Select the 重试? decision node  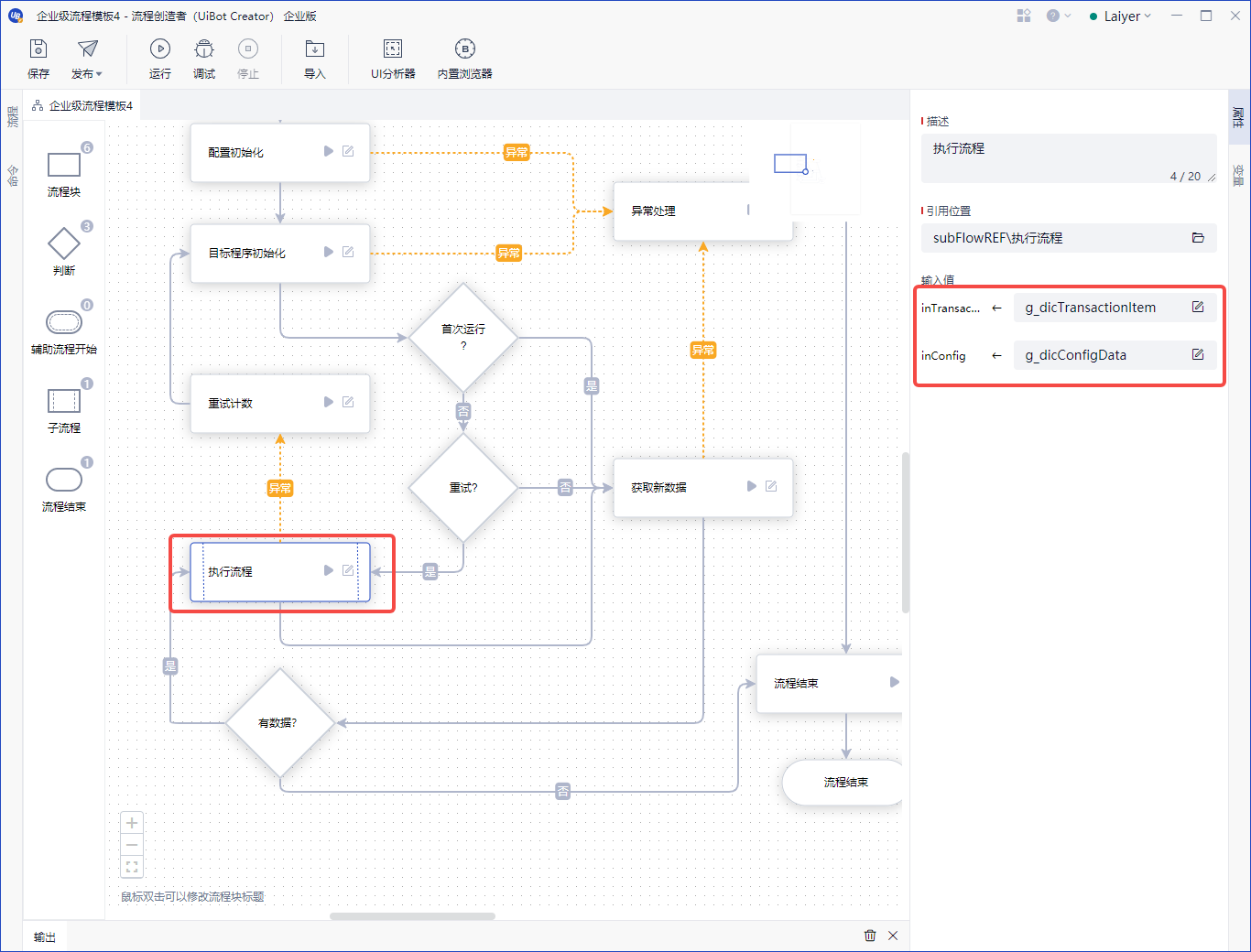[463, 488]
